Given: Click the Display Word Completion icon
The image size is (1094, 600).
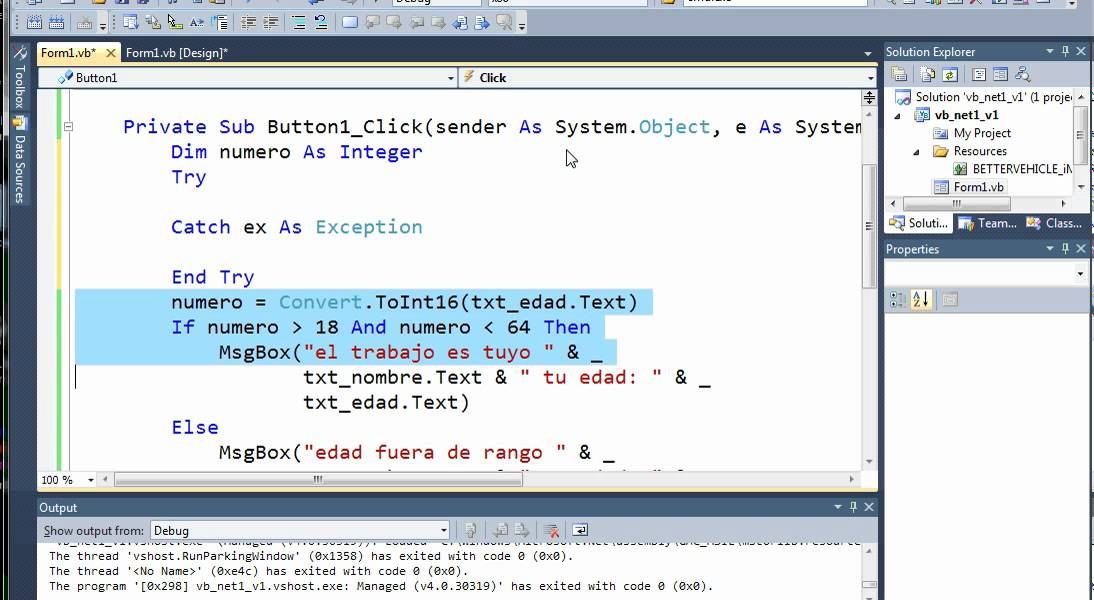Looking at the screenshot, I should (x=197, y=23).
